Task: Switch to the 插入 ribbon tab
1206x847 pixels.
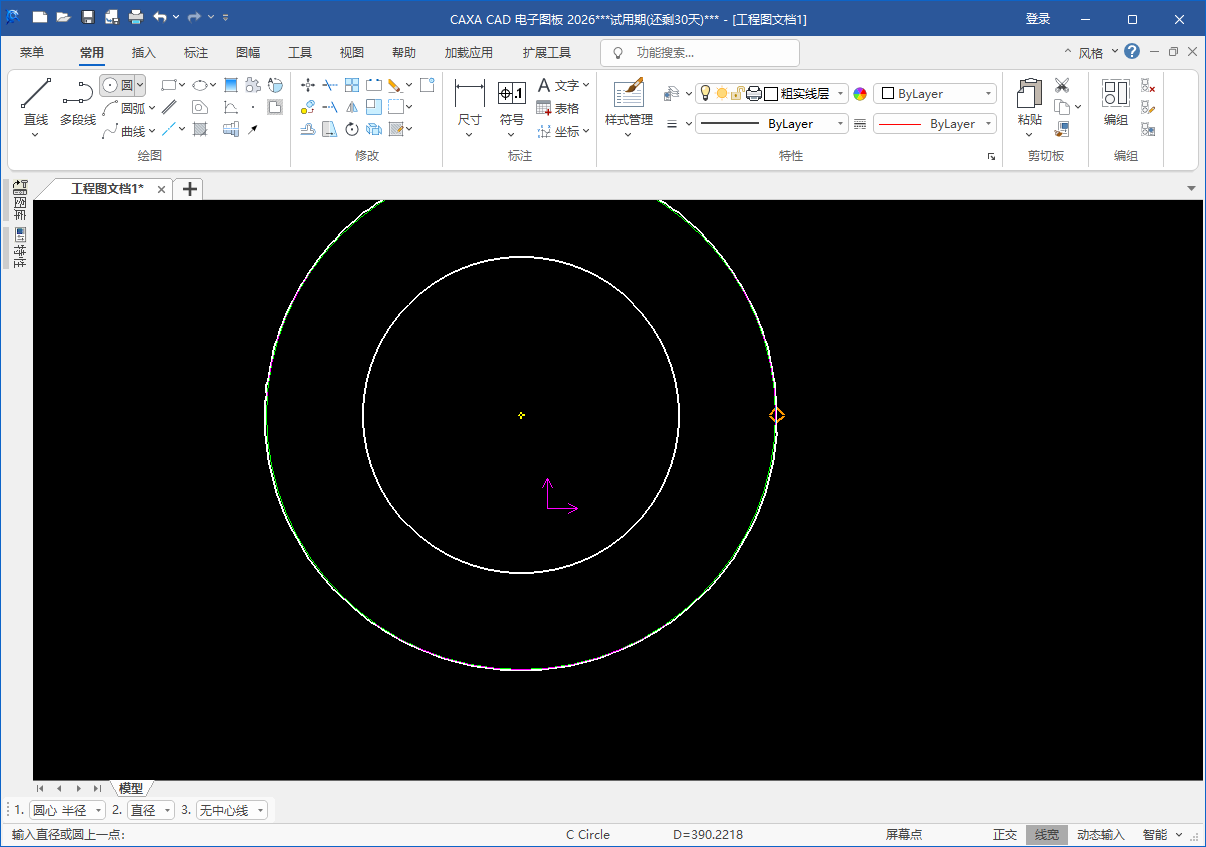Action: 144,53
